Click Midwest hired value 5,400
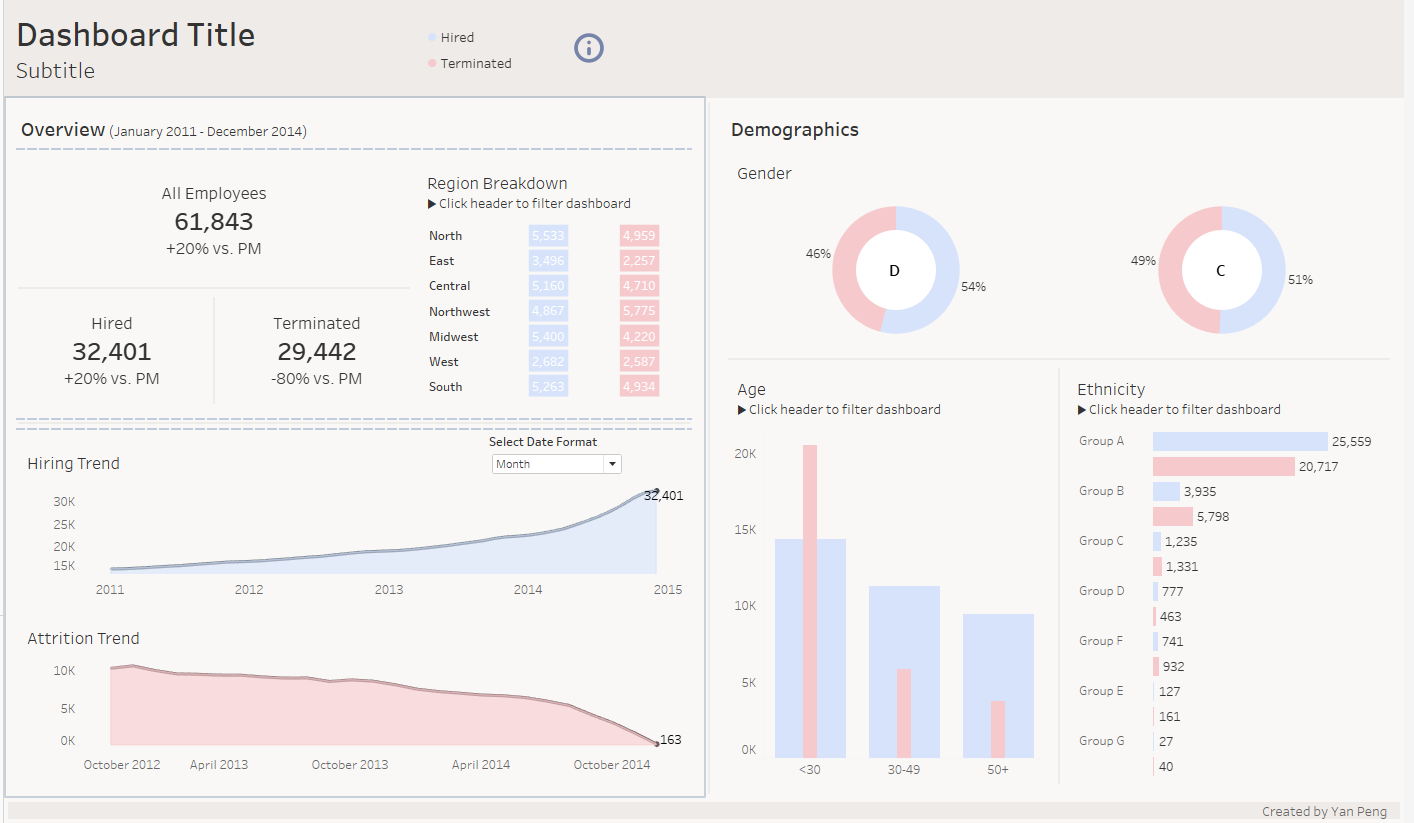Screen dimensions: 1414x823 (x=548, y=336)
